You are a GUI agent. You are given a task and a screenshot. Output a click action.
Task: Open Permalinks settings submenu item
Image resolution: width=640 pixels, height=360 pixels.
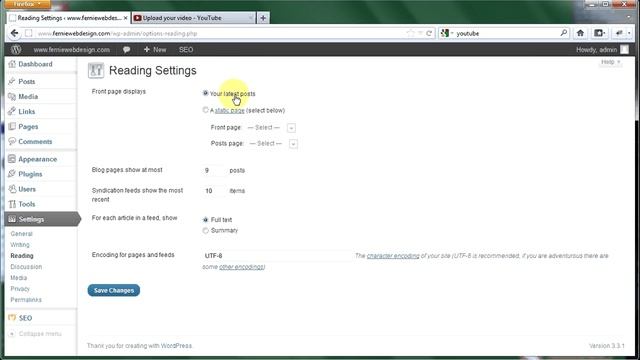pos(26,300)
